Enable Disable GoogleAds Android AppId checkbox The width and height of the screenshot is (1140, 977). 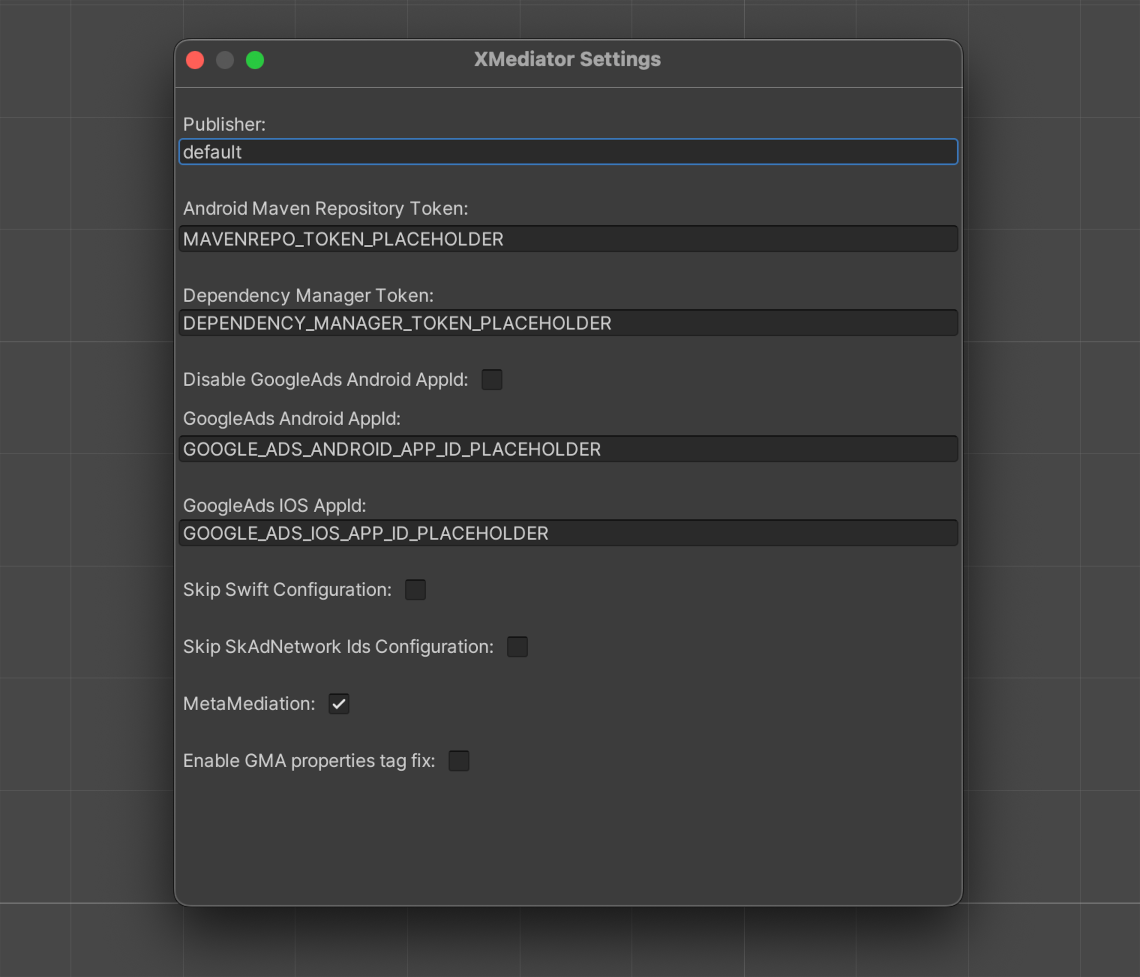tap(491, 379)
